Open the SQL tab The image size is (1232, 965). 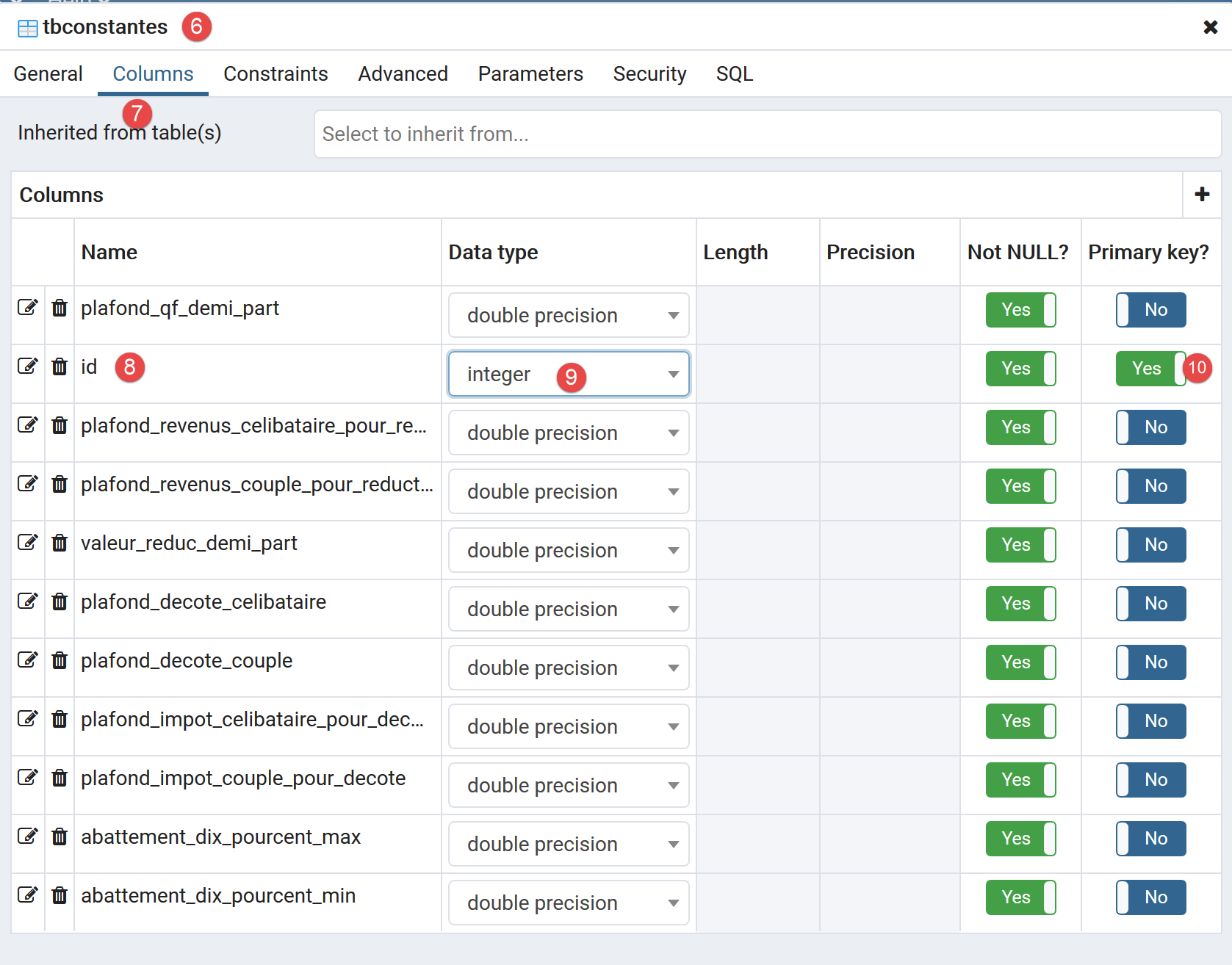coord(734,74)
